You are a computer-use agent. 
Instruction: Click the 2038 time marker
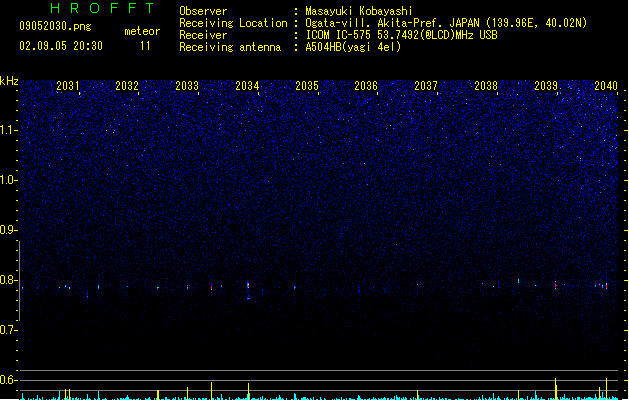(486, 86)
